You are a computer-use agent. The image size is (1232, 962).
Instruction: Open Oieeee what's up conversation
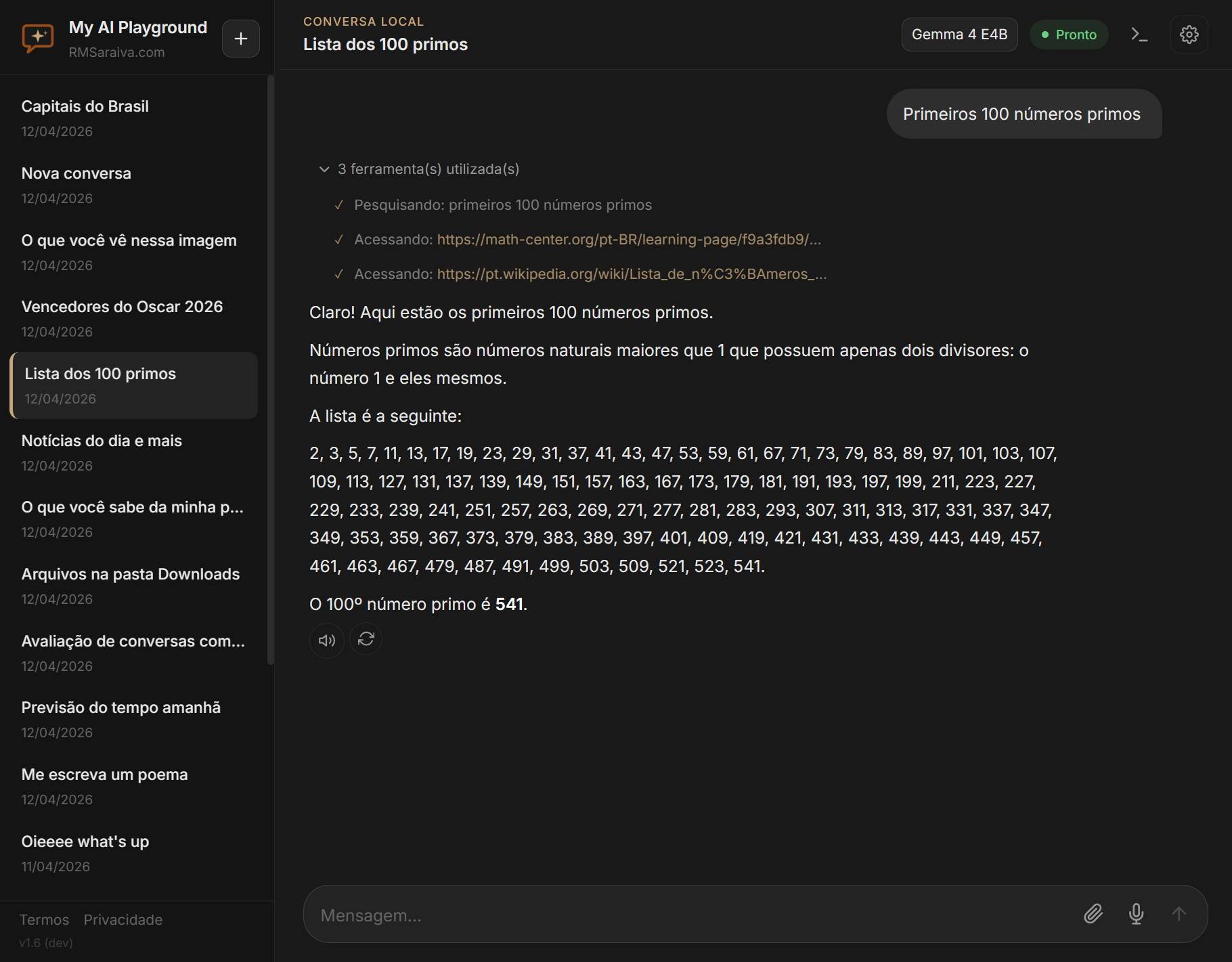133,853
